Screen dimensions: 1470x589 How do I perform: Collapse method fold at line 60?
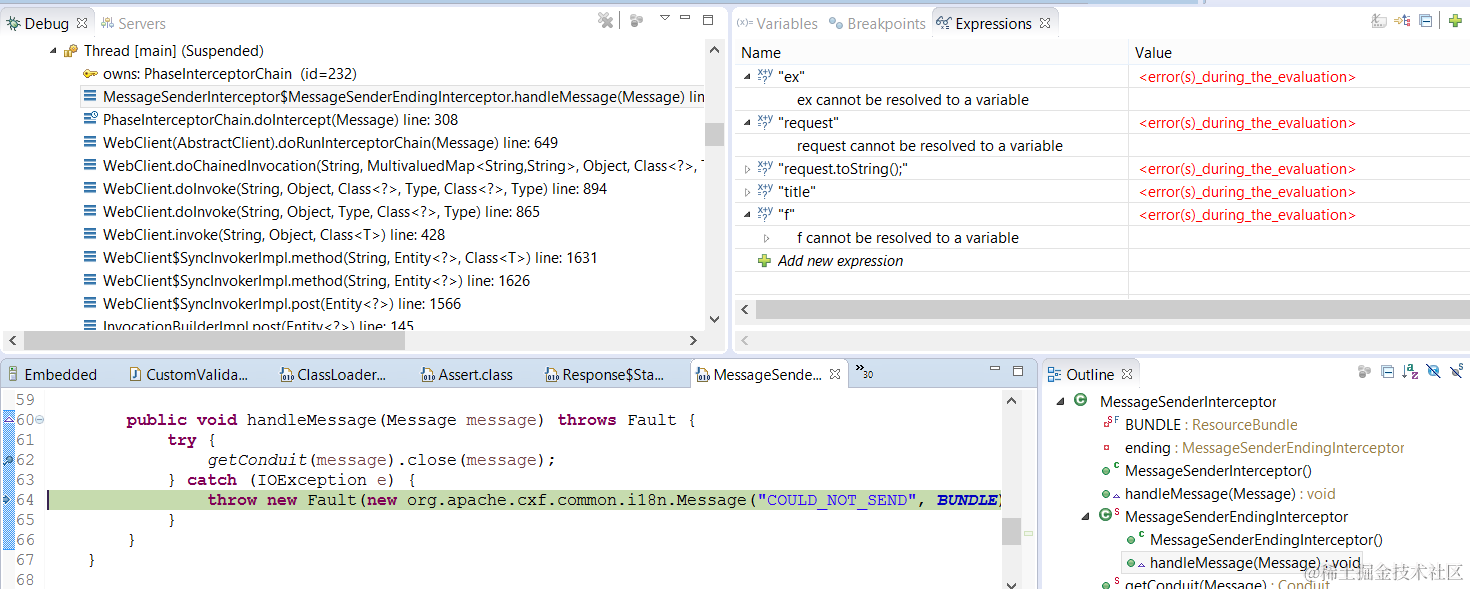(x=39, y=420)
